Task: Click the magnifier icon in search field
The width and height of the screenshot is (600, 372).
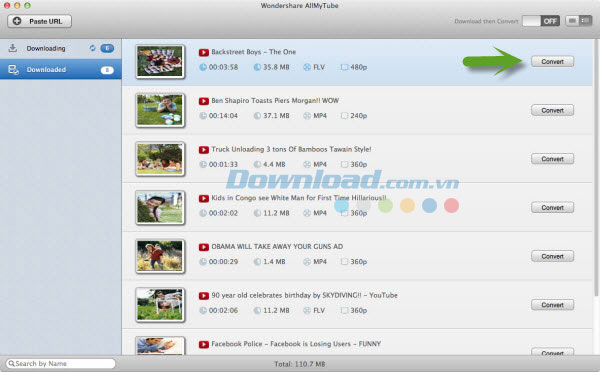Action: 11,363
